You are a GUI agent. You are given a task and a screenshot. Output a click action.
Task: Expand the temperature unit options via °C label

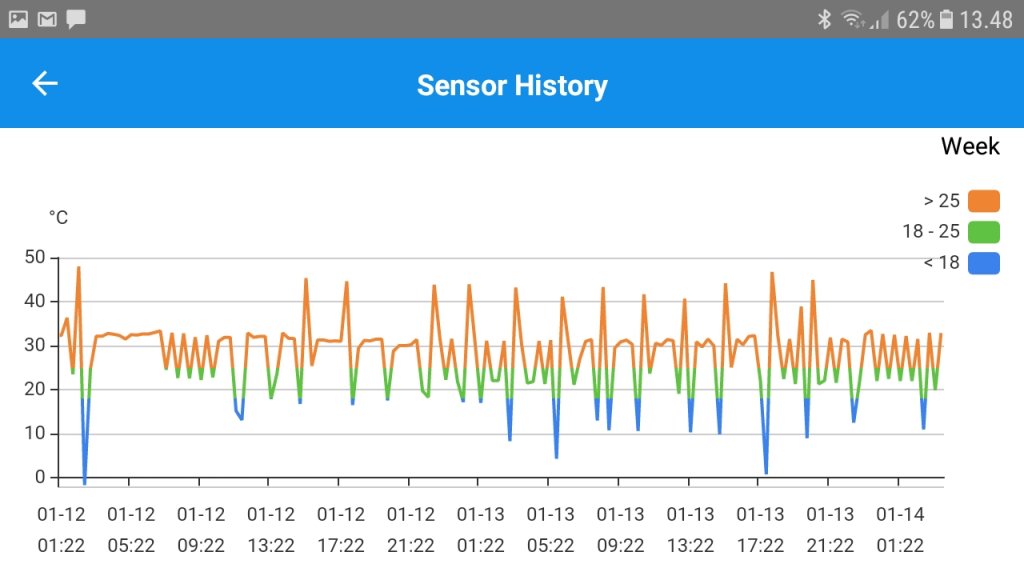59,216
